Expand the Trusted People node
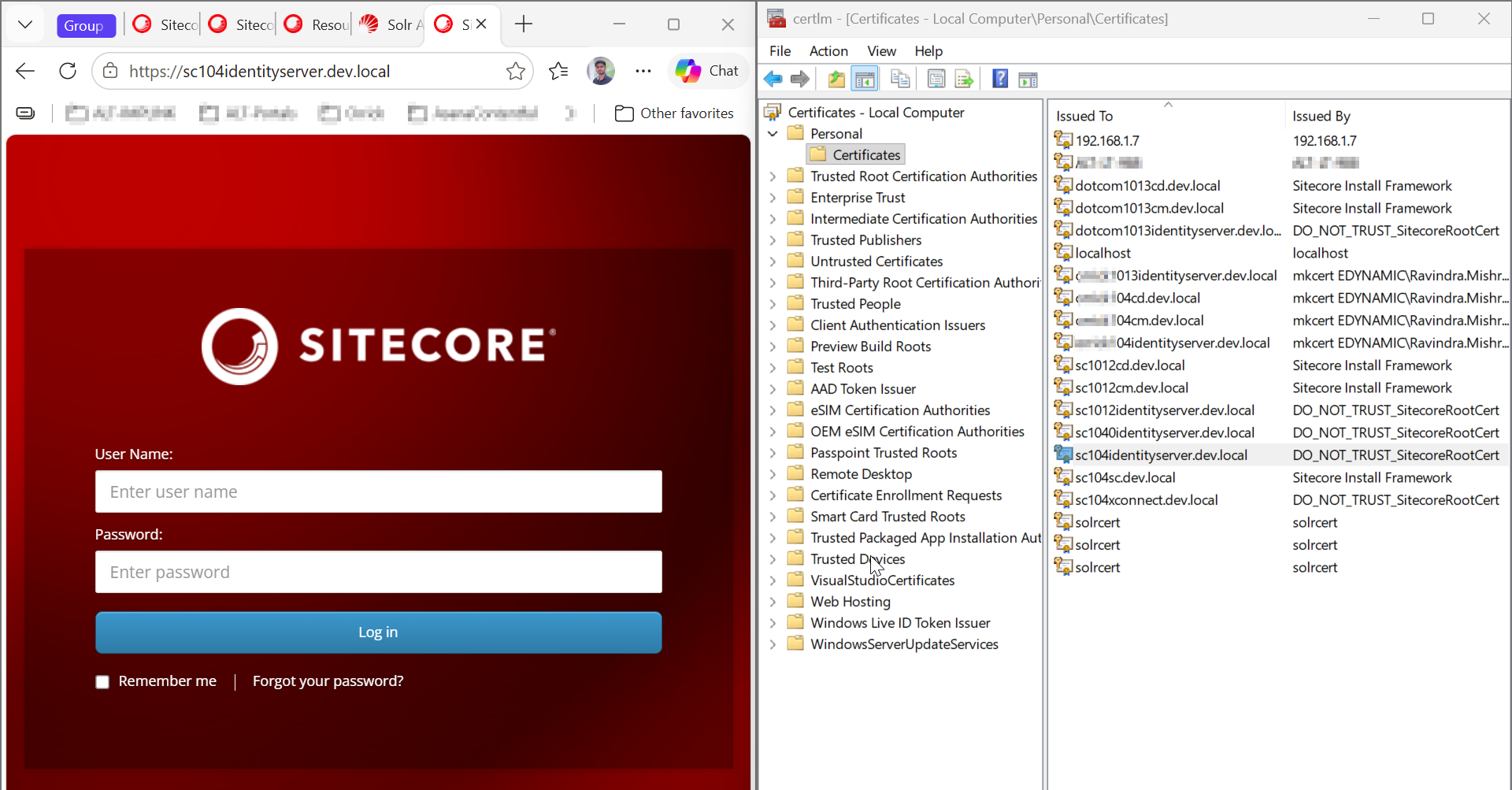The image size is (1512, 790). pyautogui.click(x=773, y=304)
